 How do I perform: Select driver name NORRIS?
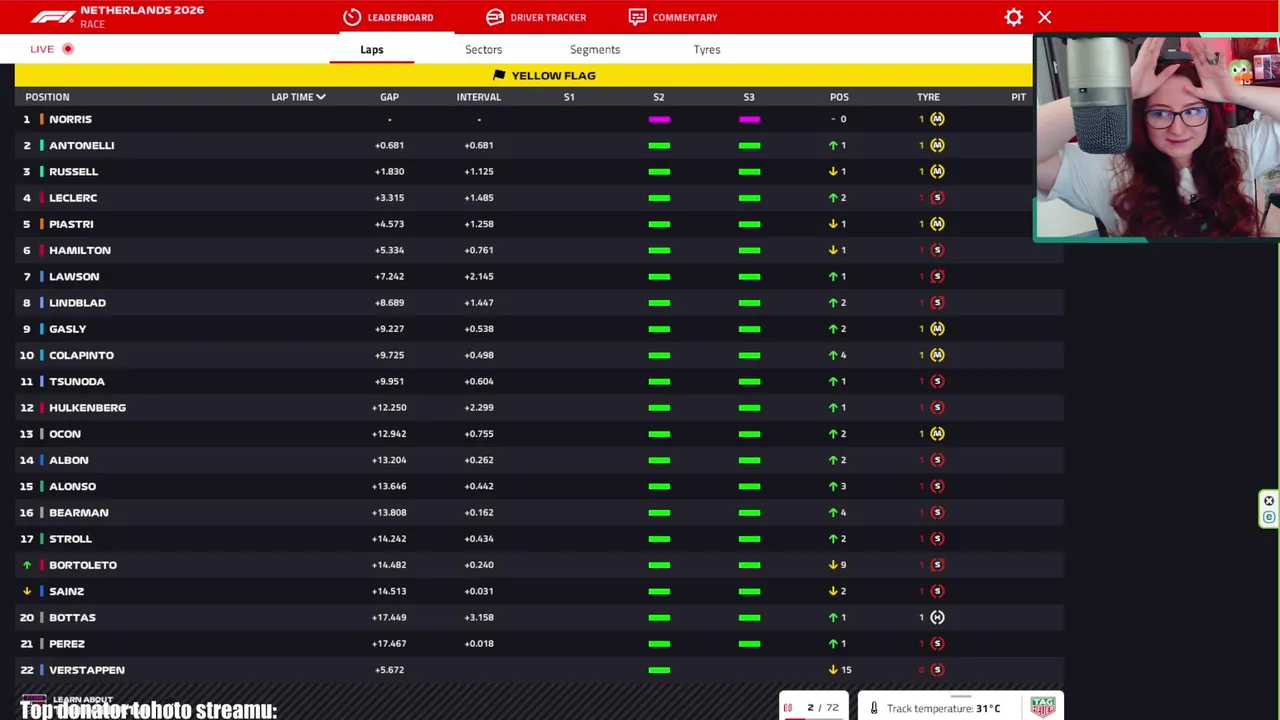coord(70,119)
